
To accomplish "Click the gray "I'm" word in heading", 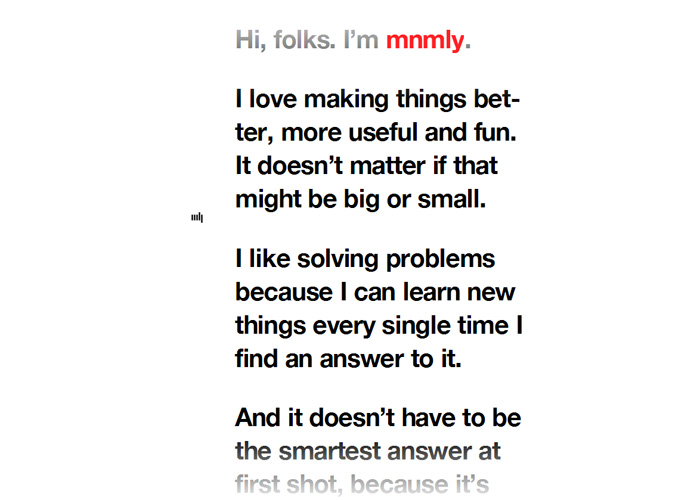I will pos(361,40).
